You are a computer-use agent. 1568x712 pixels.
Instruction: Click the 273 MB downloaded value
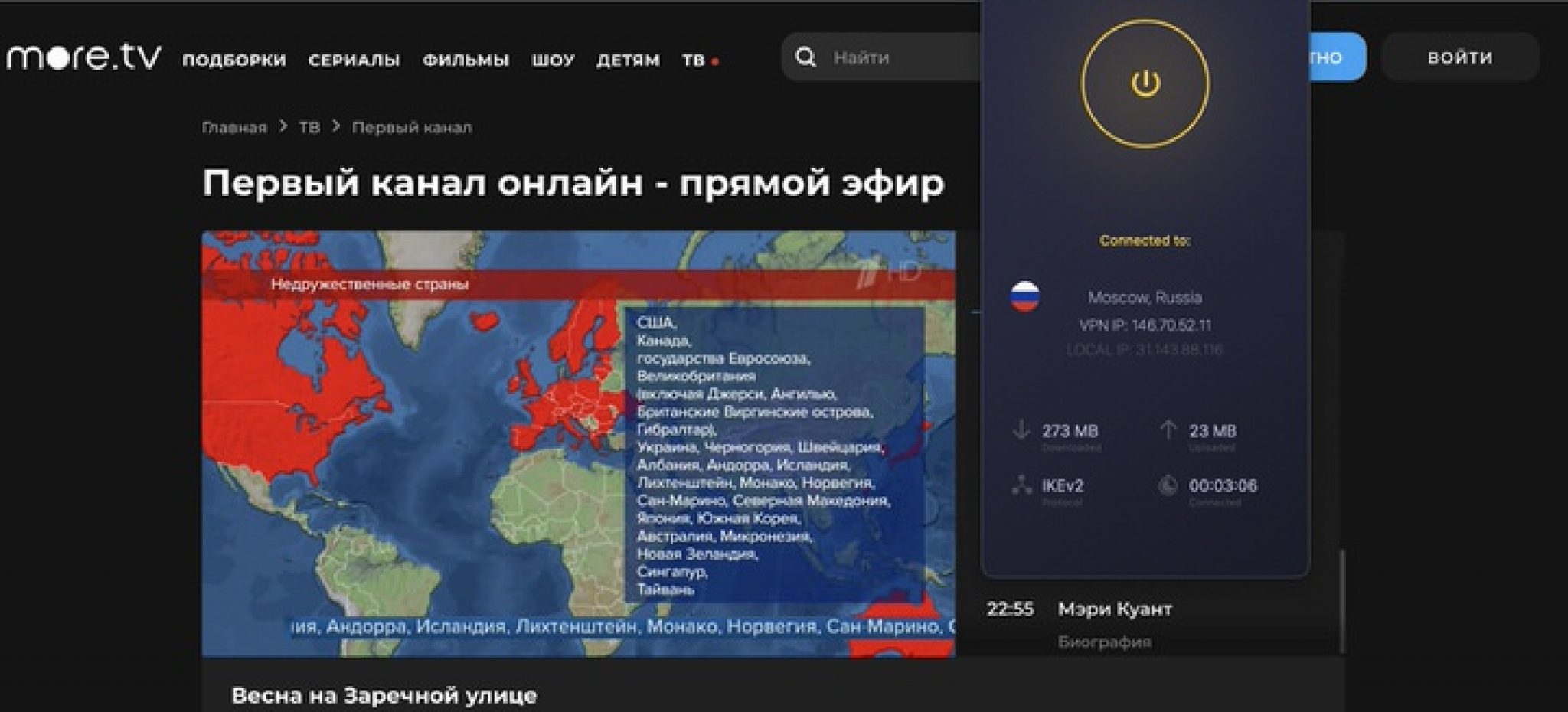click(1070, 430)
